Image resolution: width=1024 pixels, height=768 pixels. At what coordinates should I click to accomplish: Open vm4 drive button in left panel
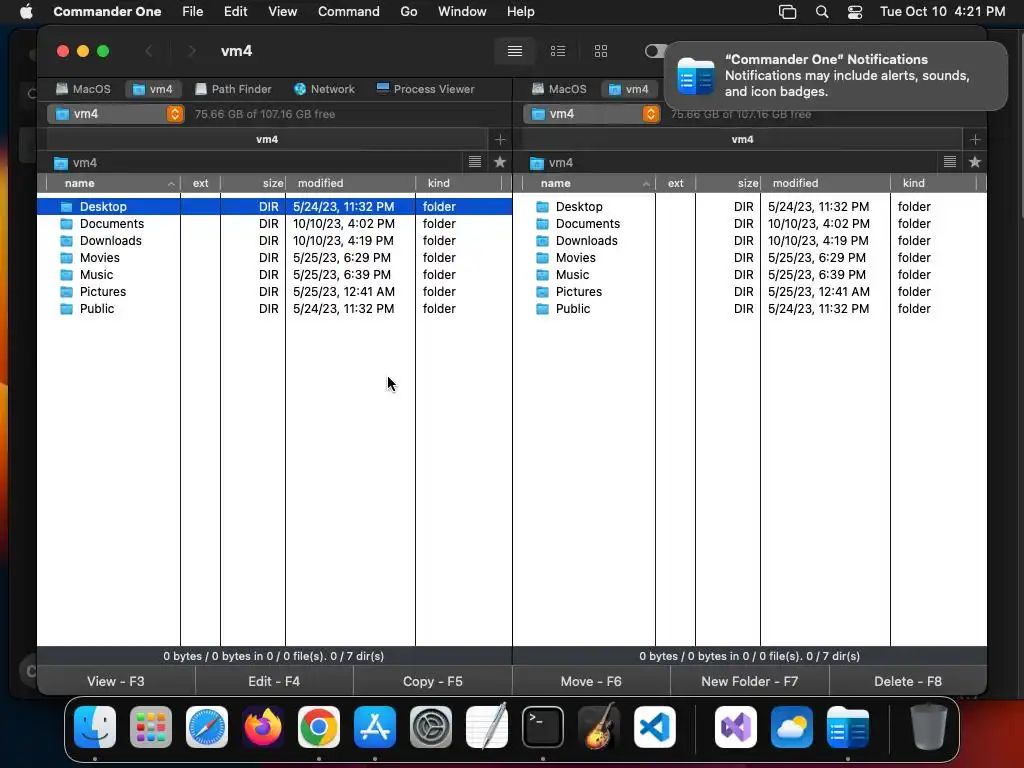click(153, 89)
